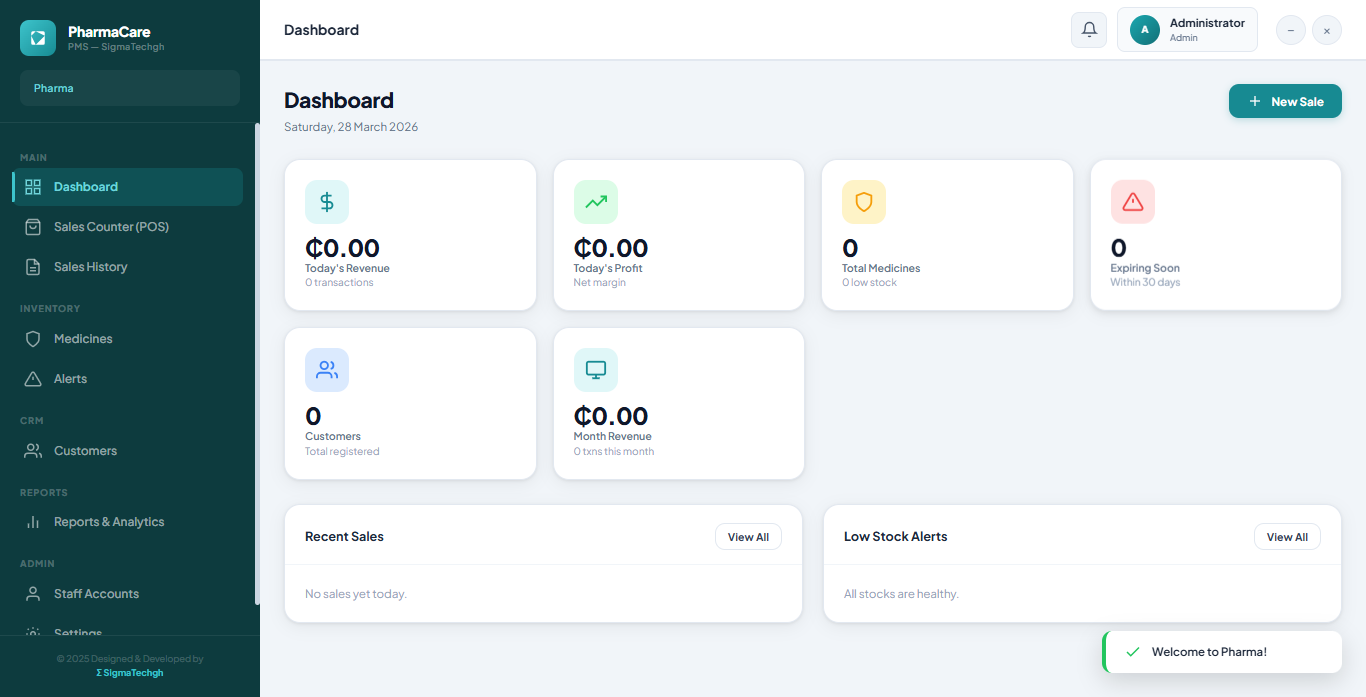Dismiss the Welcome to Pharma toast

click(1222, 651)
